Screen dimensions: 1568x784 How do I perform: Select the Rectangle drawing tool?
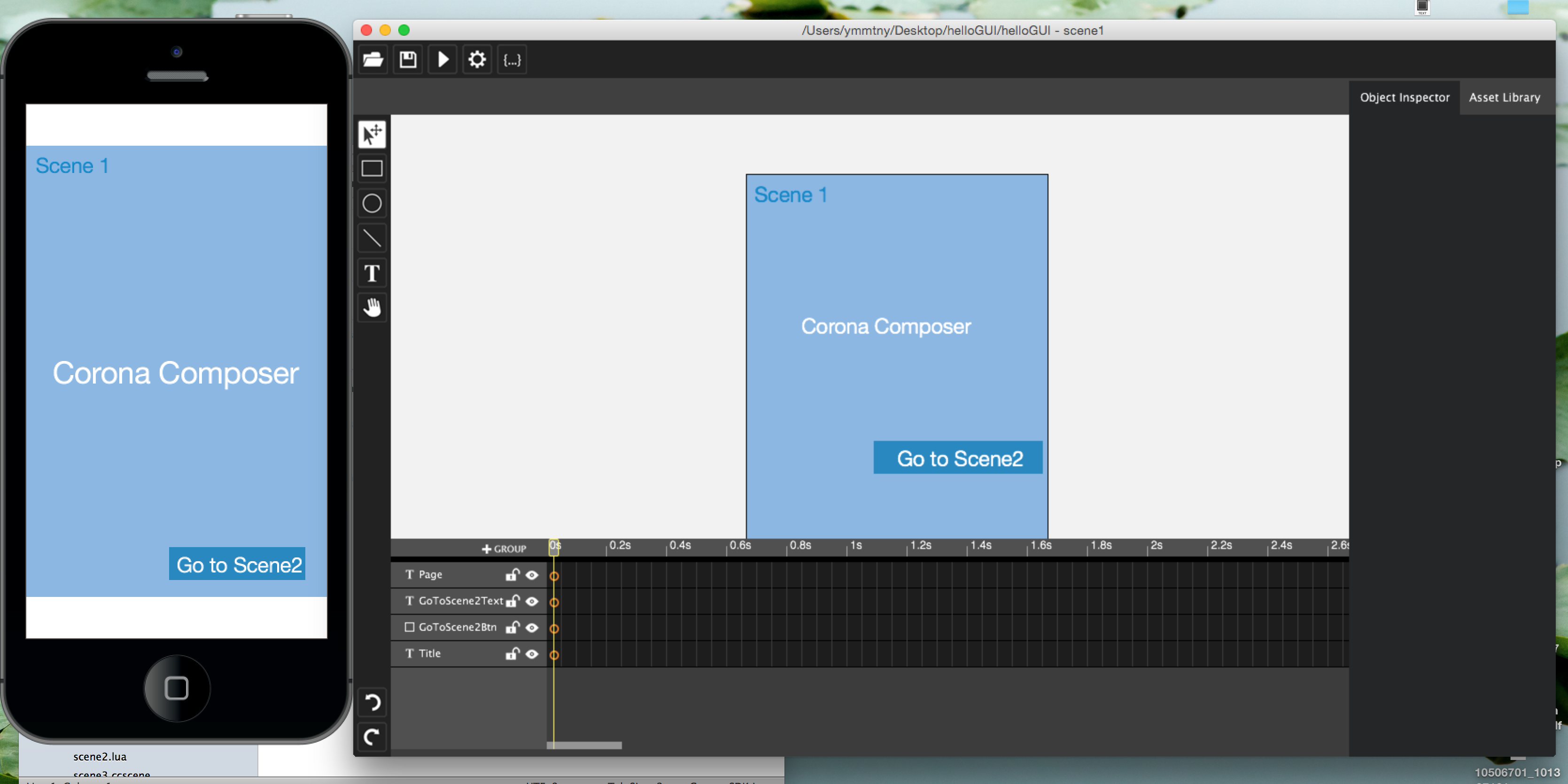pos(372,169)
